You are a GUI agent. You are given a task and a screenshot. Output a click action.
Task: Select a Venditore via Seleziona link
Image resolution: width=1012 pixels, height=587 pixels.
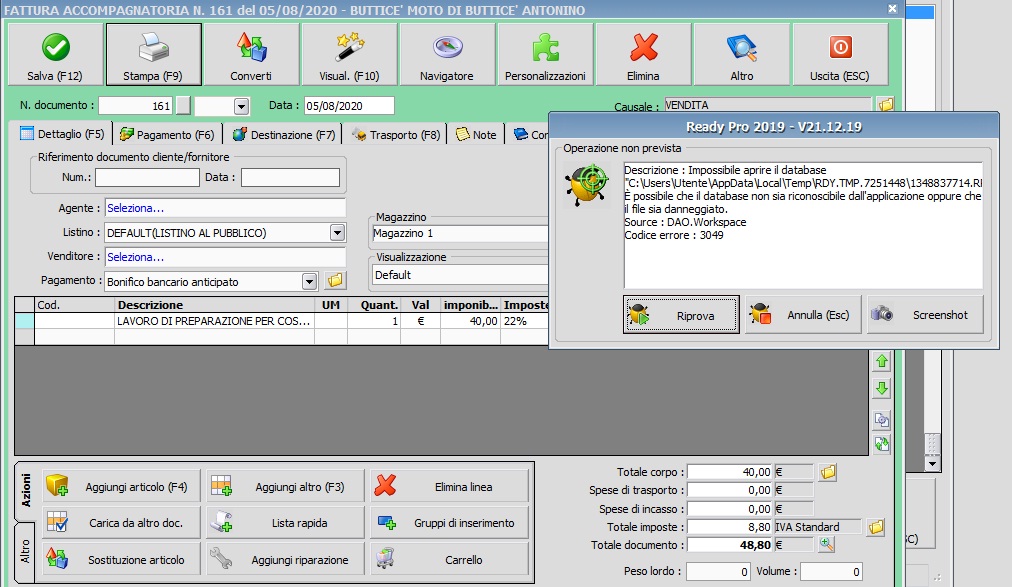coord(136,257)
